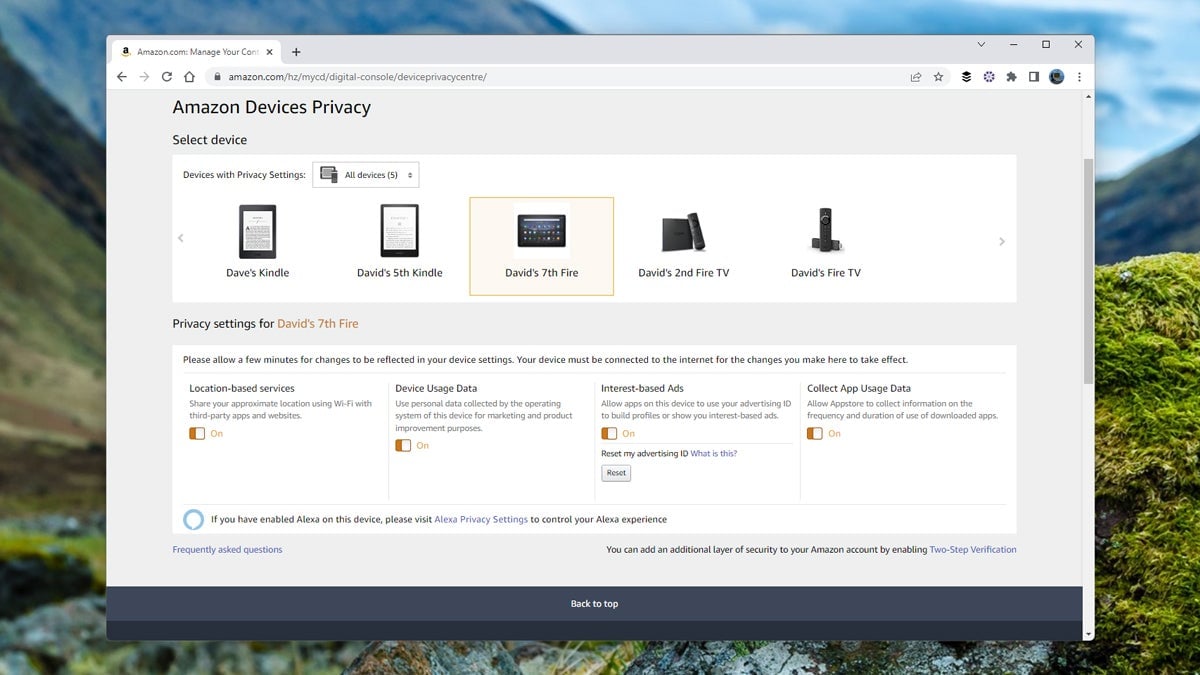Image resolution: width=1200 pixels, height=675 pixels.
Task: Click the share icon in the address bar
Action: [915, 76]
